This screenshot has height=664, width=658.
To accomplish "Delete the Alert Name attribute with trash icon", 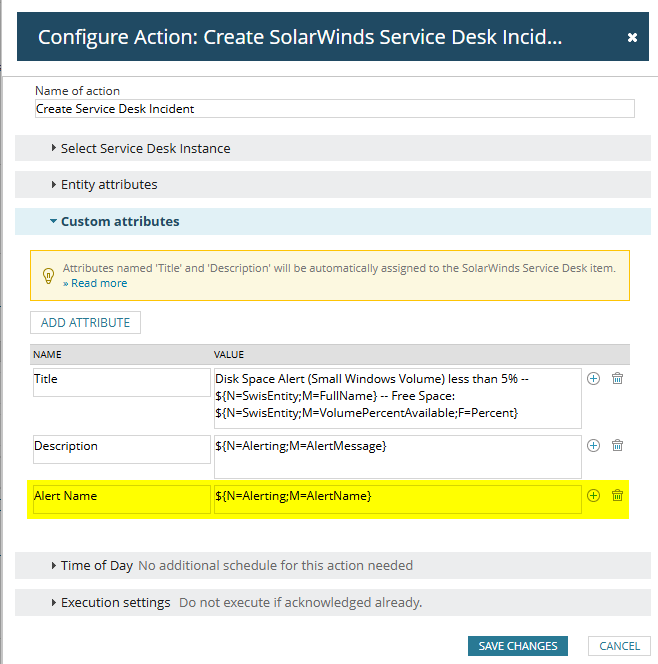I will click(618, 495).
